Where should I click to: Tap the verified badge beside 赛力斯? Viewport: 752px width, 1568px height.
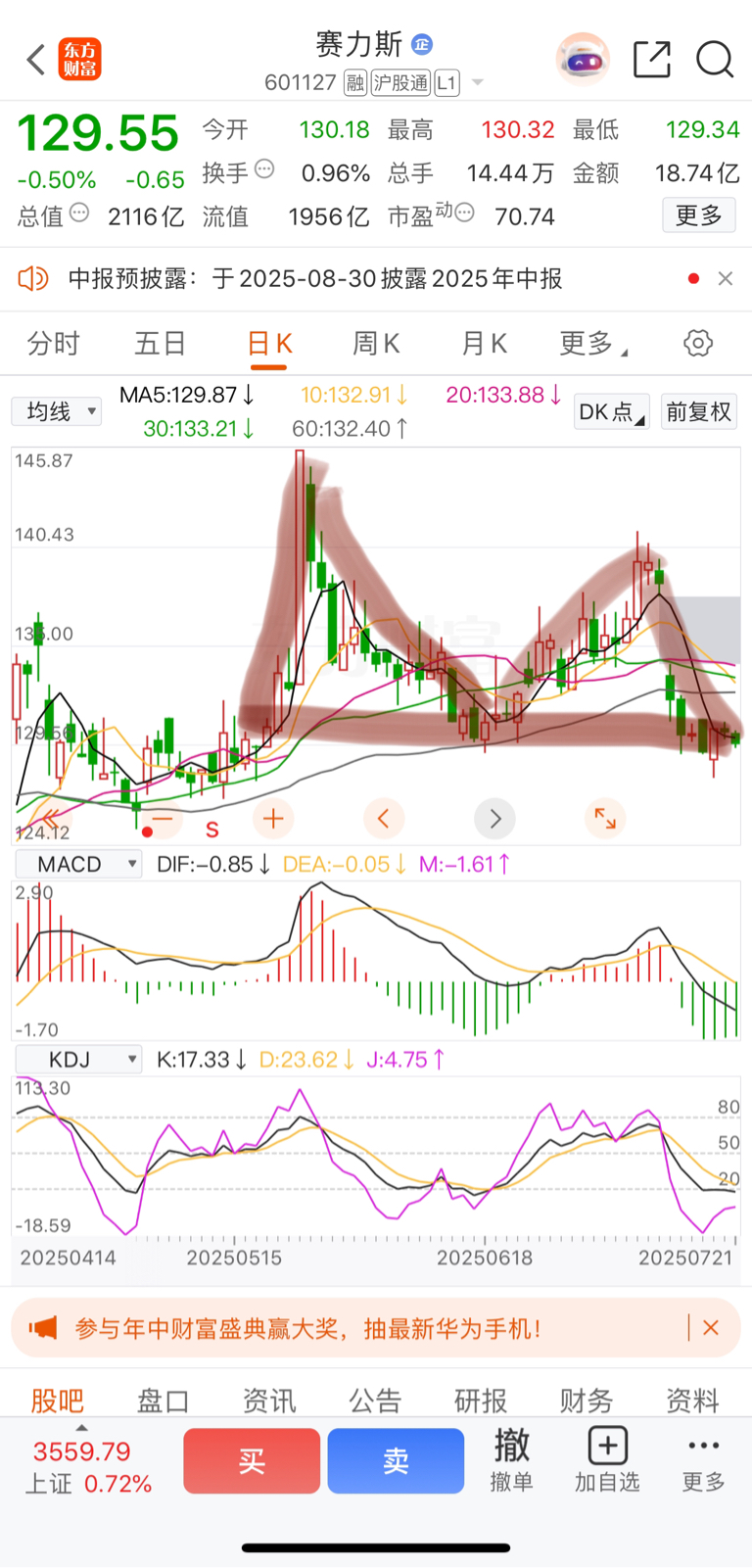[422, 44]
